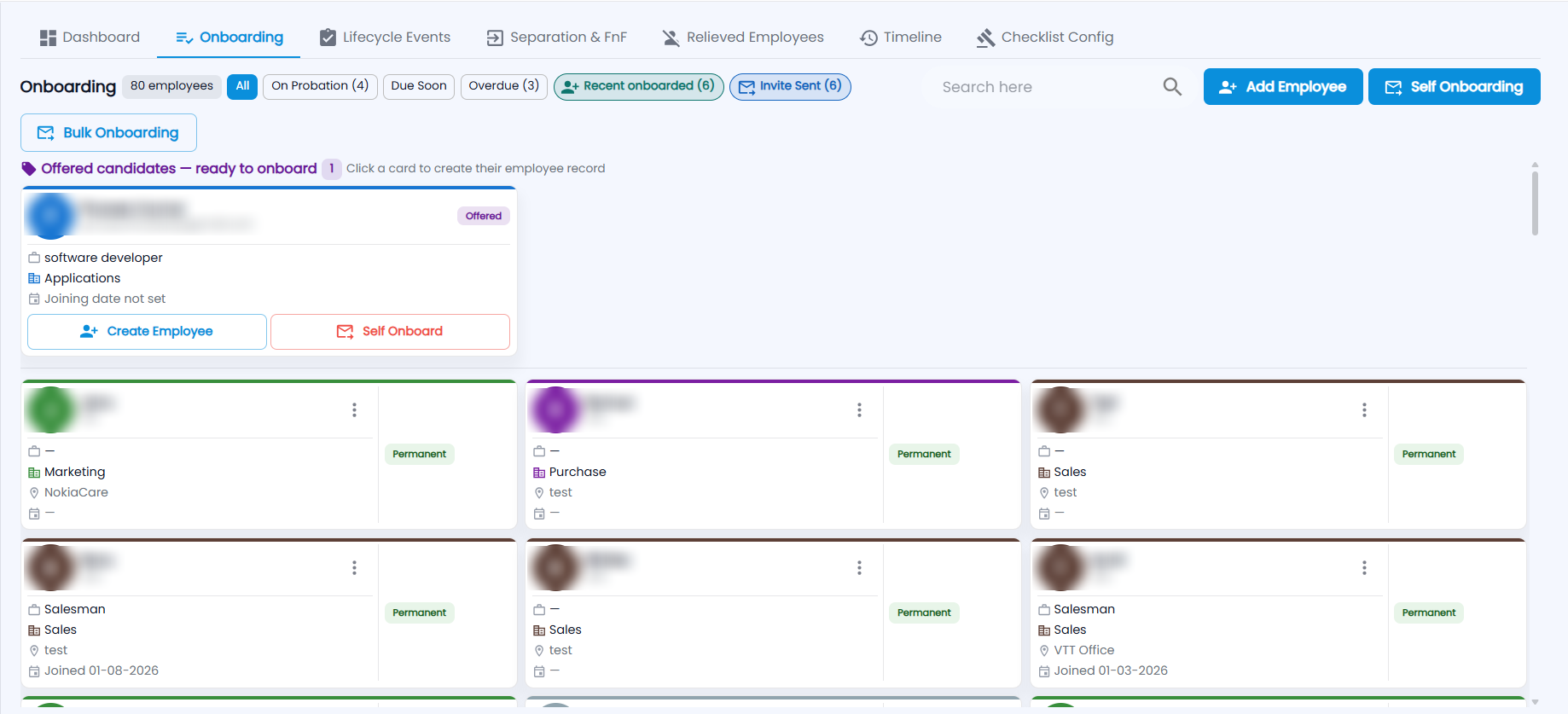Open the Dashboard tab
The image size is (1568, 714).
(90, 38)
